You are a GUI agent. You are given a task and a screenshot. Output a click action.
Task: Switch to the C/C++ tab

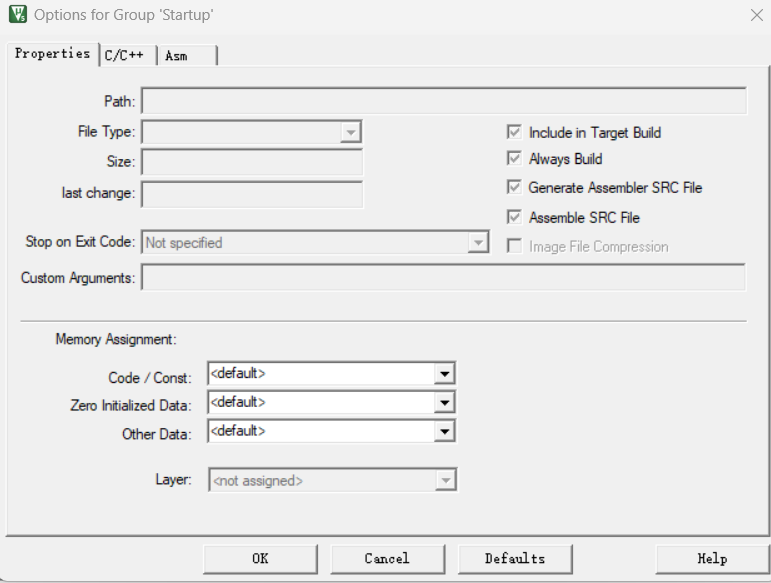coord(127,56)
